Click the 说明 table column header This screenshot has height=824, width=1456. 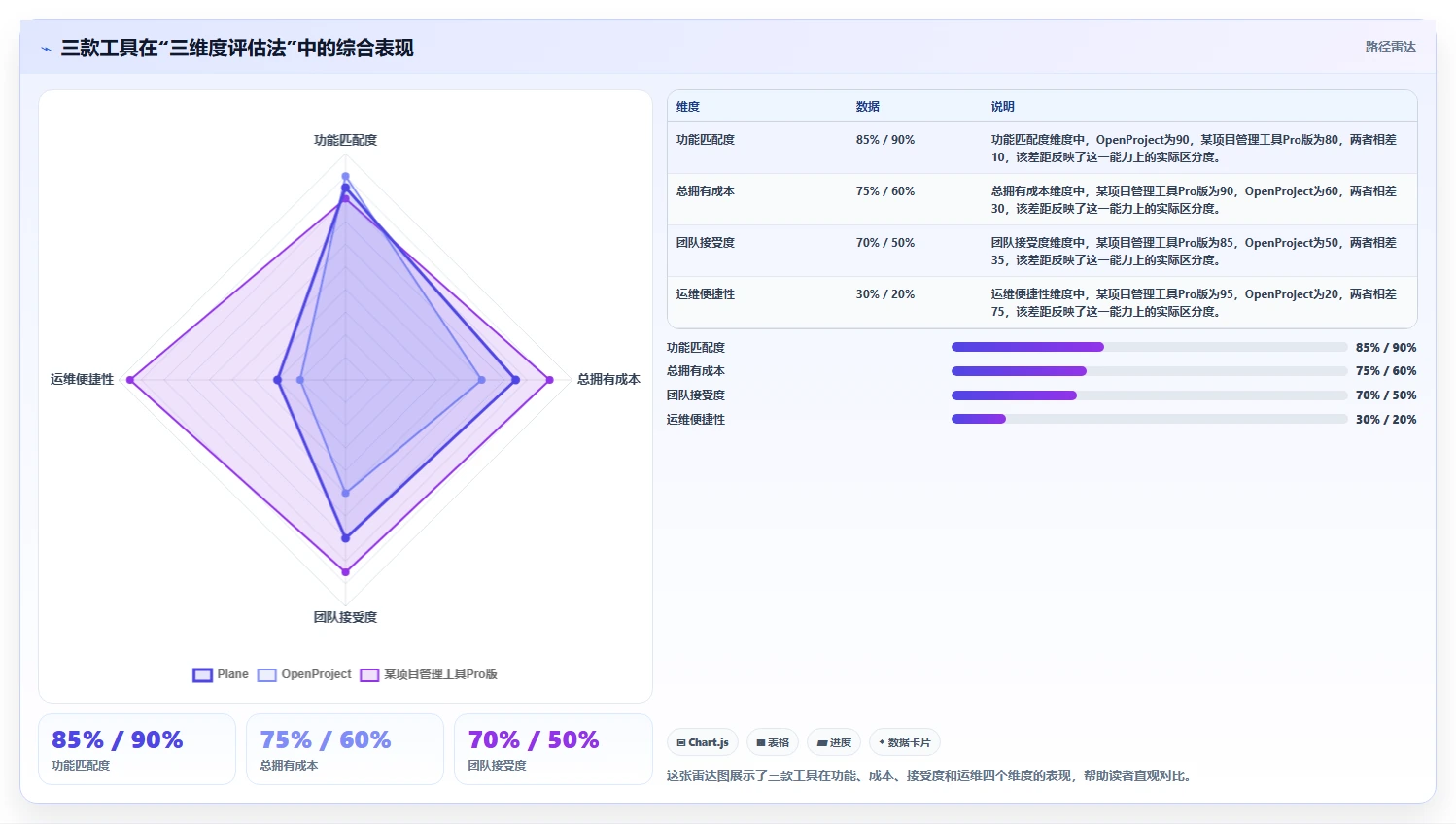(x=1003, y=107)
